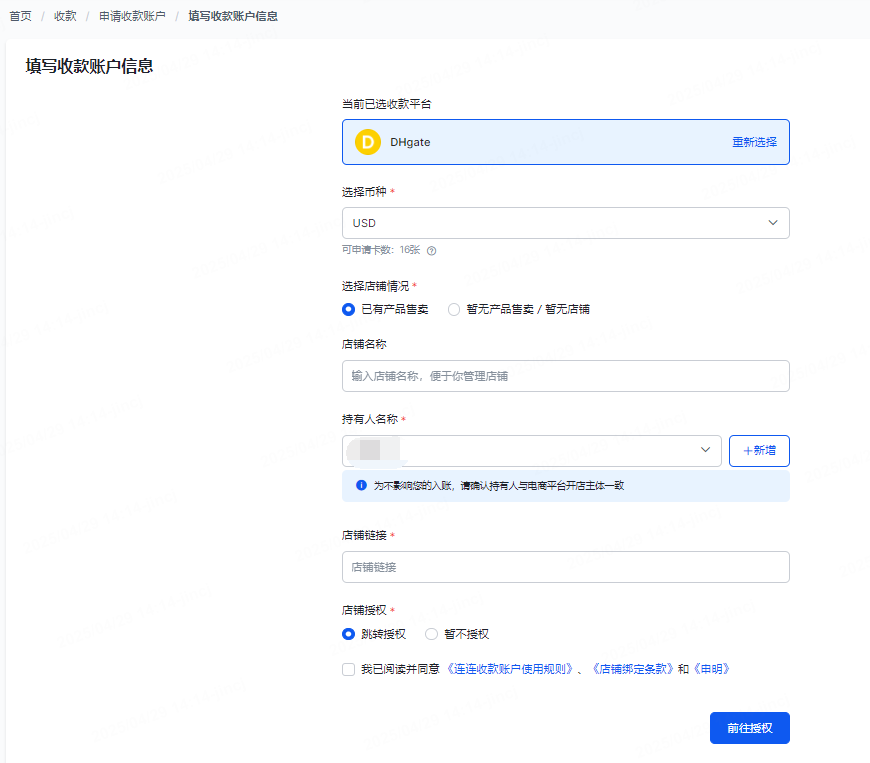Go to 首页 in the breadcrumb
This screenshot has width=870, height=763.
coord(20,17)
